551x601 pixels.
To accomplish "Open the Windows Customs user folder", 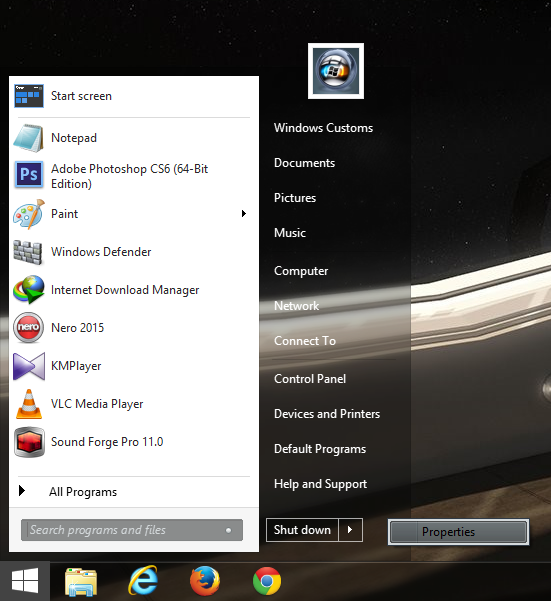I will coord(323,128).
